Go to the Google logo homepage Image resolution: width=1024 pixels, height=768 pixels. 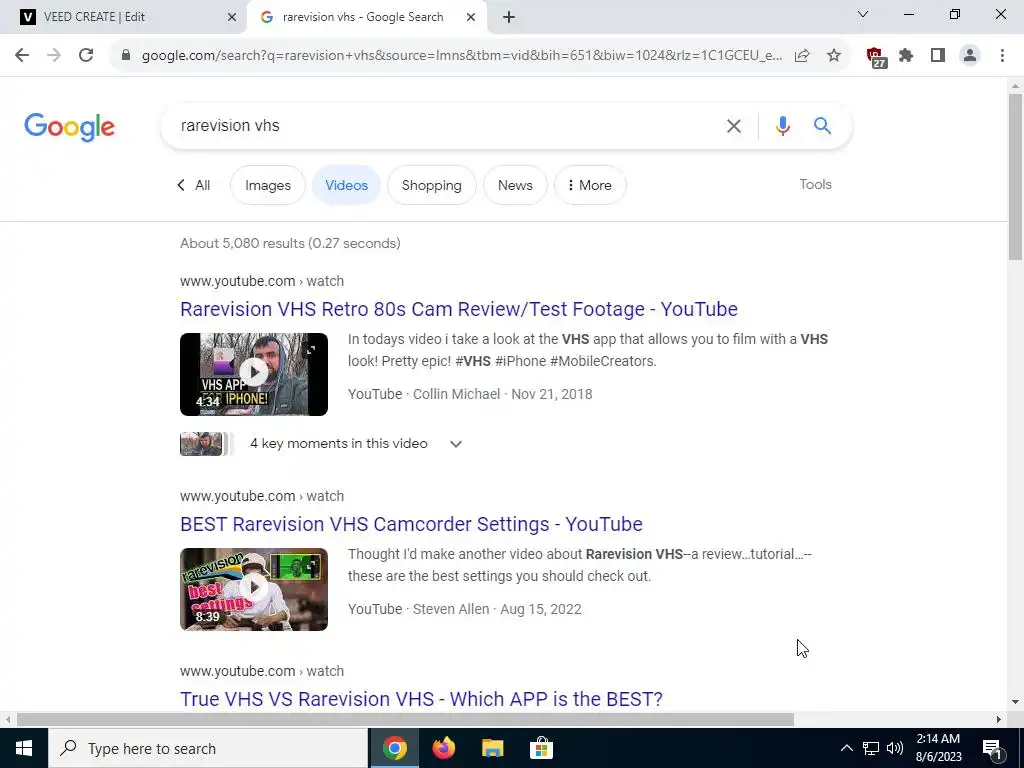click(x=69, y=127)
